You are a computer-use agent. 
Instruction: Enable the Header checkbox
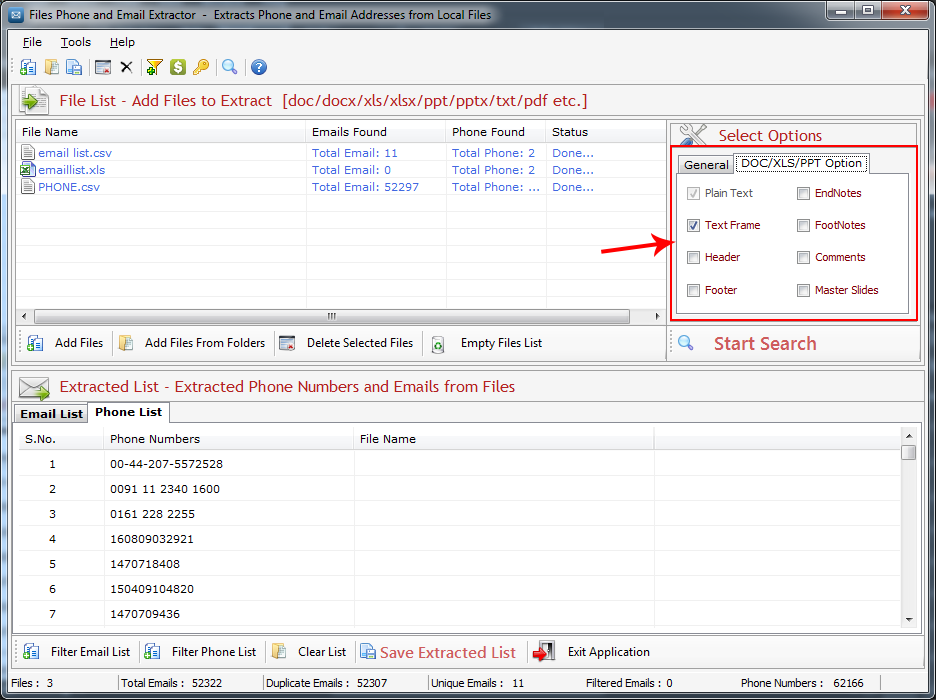pyautogui.click(x=693, y=258)
